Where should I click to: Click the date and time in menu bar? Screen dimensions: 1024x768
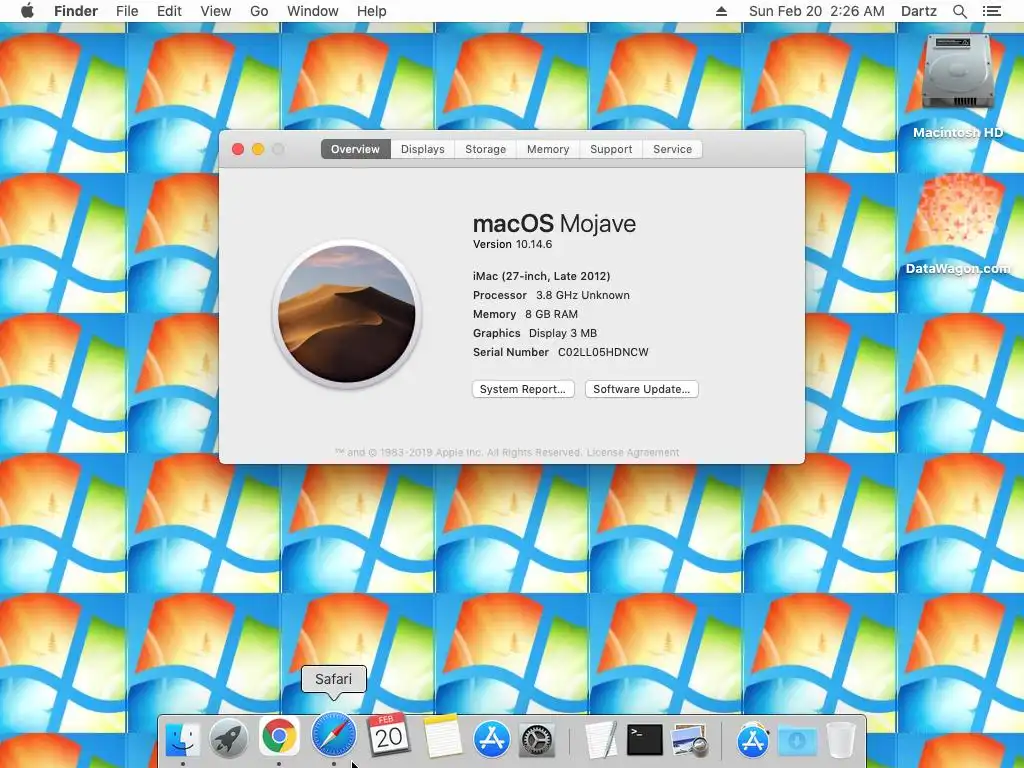(x=816, y=11)
